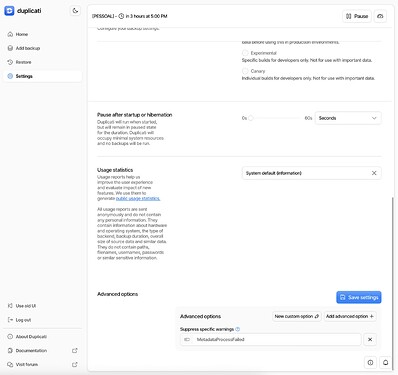Remove the MetadataProcessFailed warning option
The width and height of the screenshot is (398, 375).
click(x=370, y=339)
